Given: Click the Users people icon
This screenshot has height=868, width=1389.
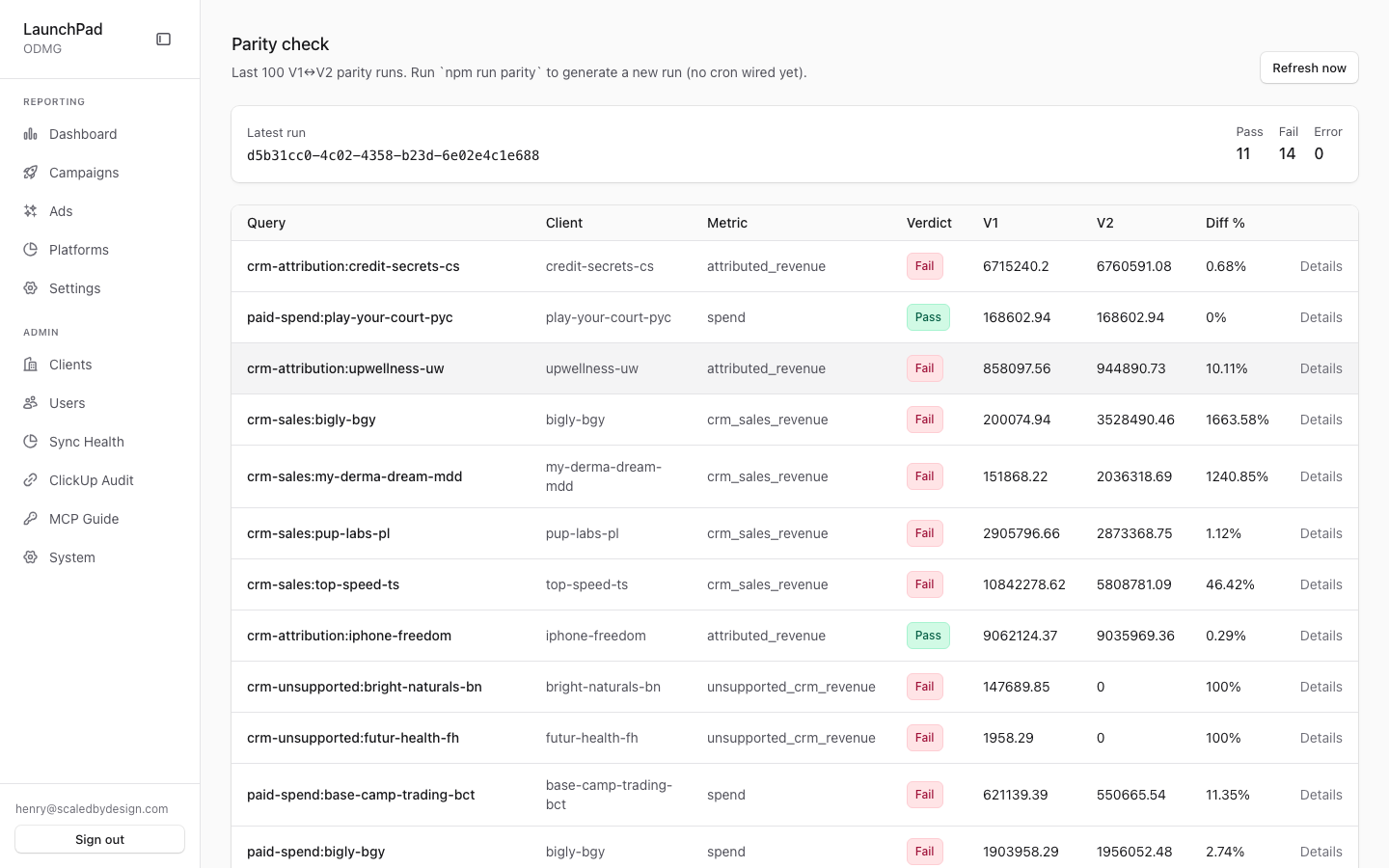Looking at the screenshot, I should coord(31,403).
